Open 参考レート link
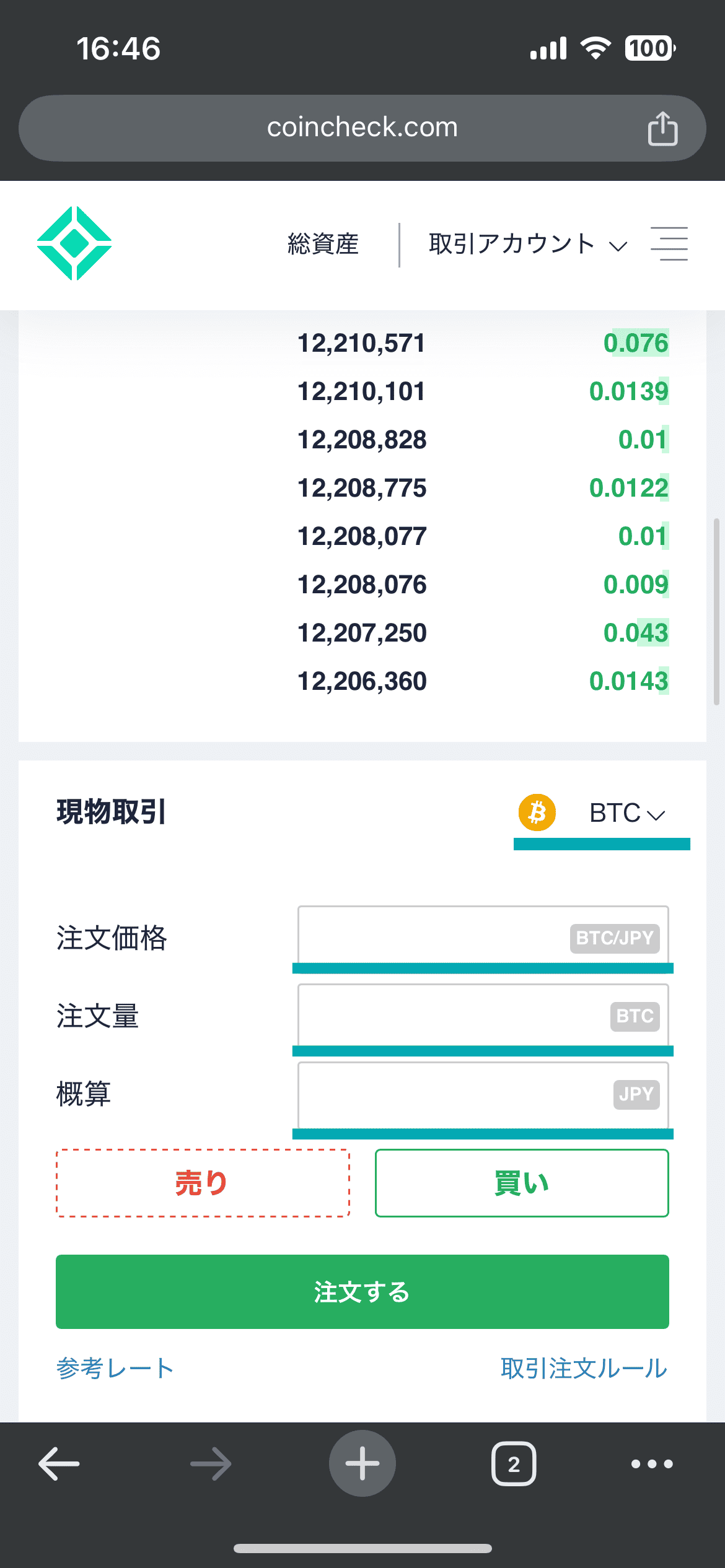The width and height of the screenshot is (725, 1568). coord(115,1368)
